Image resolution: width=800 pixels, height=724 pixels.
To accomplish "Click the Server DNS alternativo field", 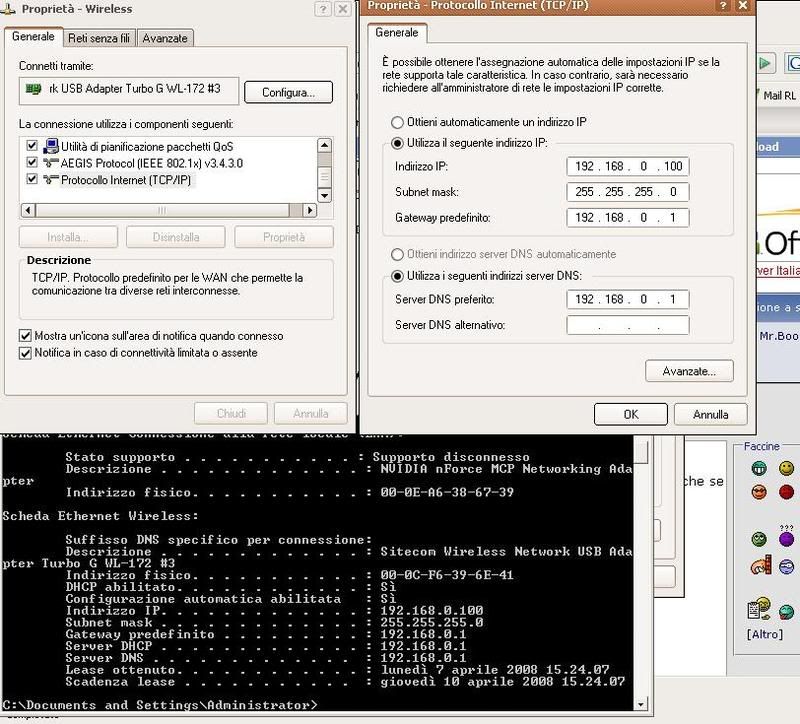I will pyautogui.click(x=627, y=326).
